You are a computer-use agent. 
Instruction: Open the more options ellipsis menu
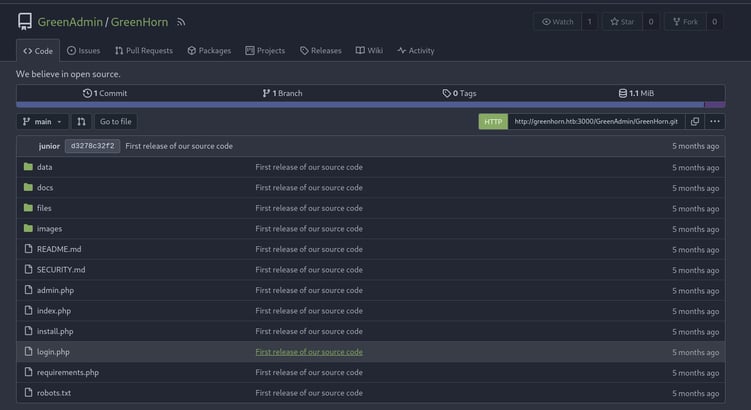(715, 122)
